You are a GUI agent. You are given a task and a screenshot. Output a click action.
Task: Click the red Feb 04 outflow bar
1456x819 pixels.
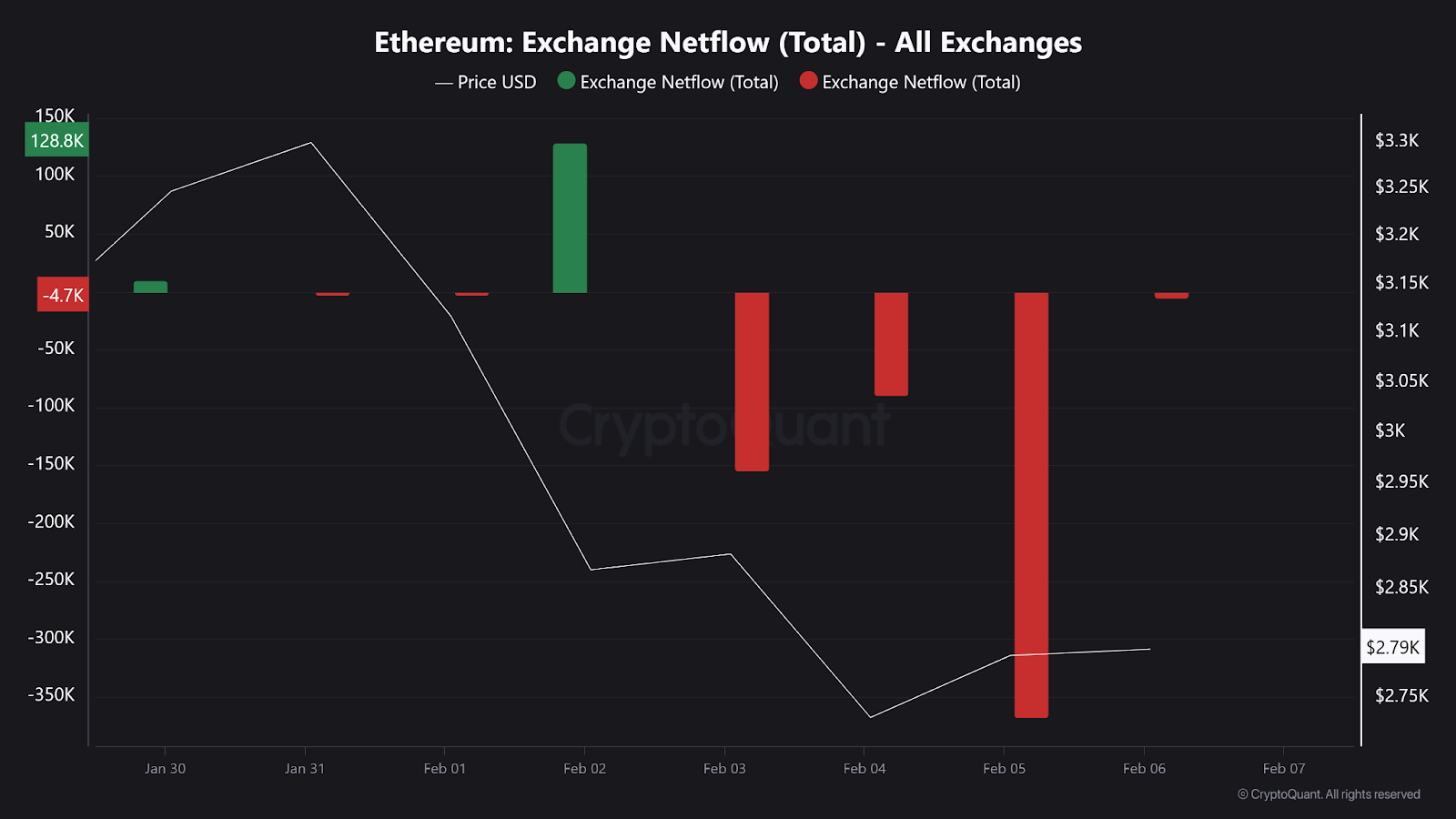891,344
